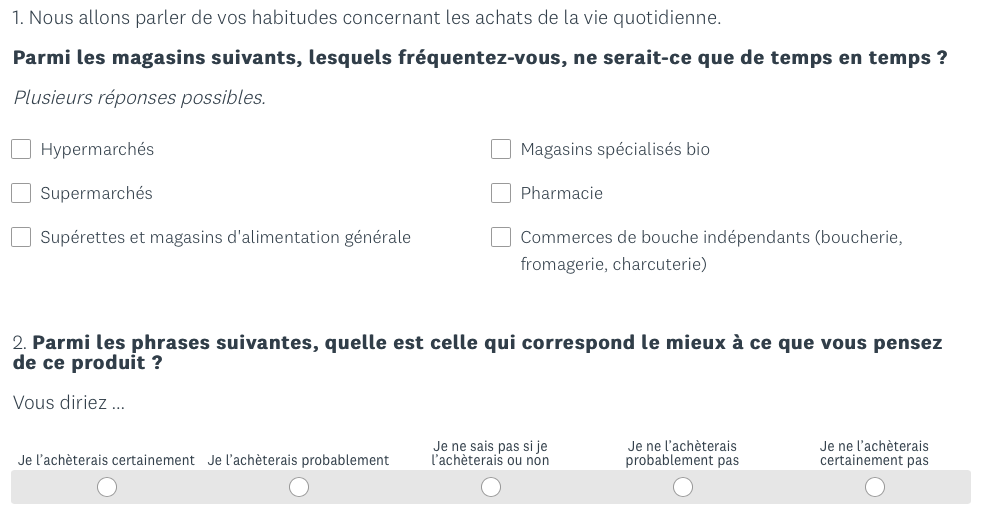The height and width of the screenshot is (514, 984).
Task: Select radio under "Je ne l'achèterais probablement pas"
Action: 683,487
